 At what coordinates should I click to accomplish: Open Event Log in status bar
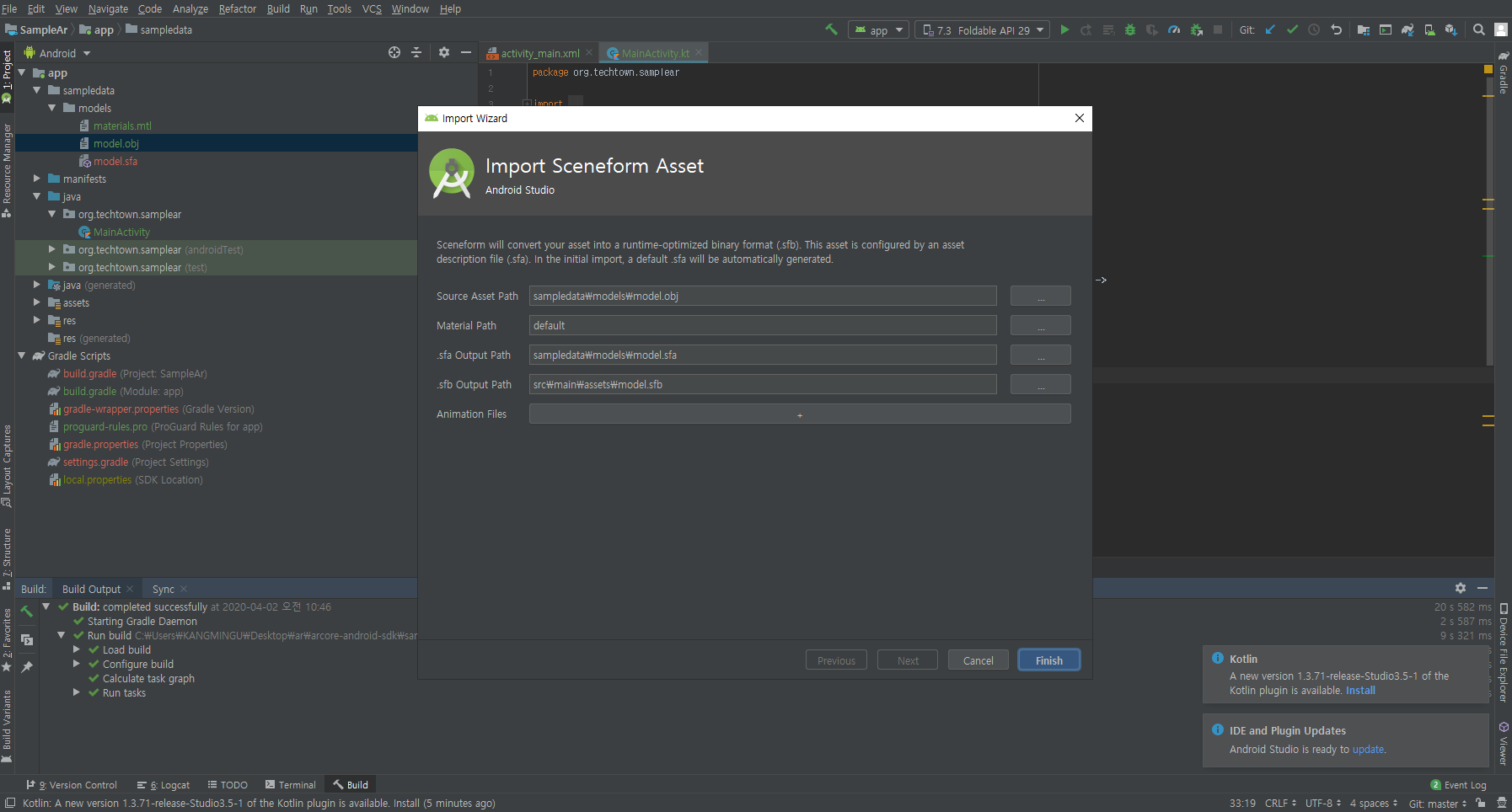1458,785
